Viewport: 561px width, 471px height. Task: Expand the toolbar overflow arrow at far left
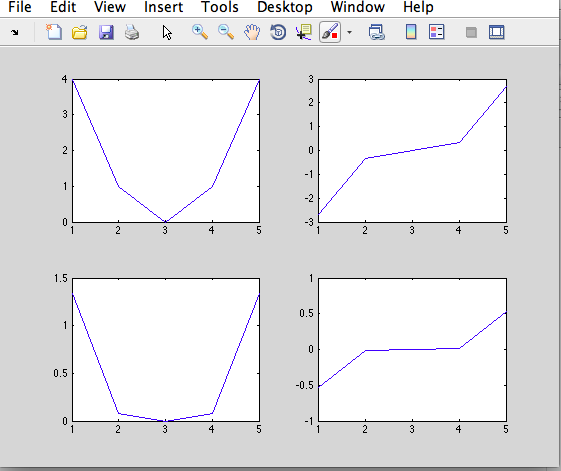pos(15,33)
